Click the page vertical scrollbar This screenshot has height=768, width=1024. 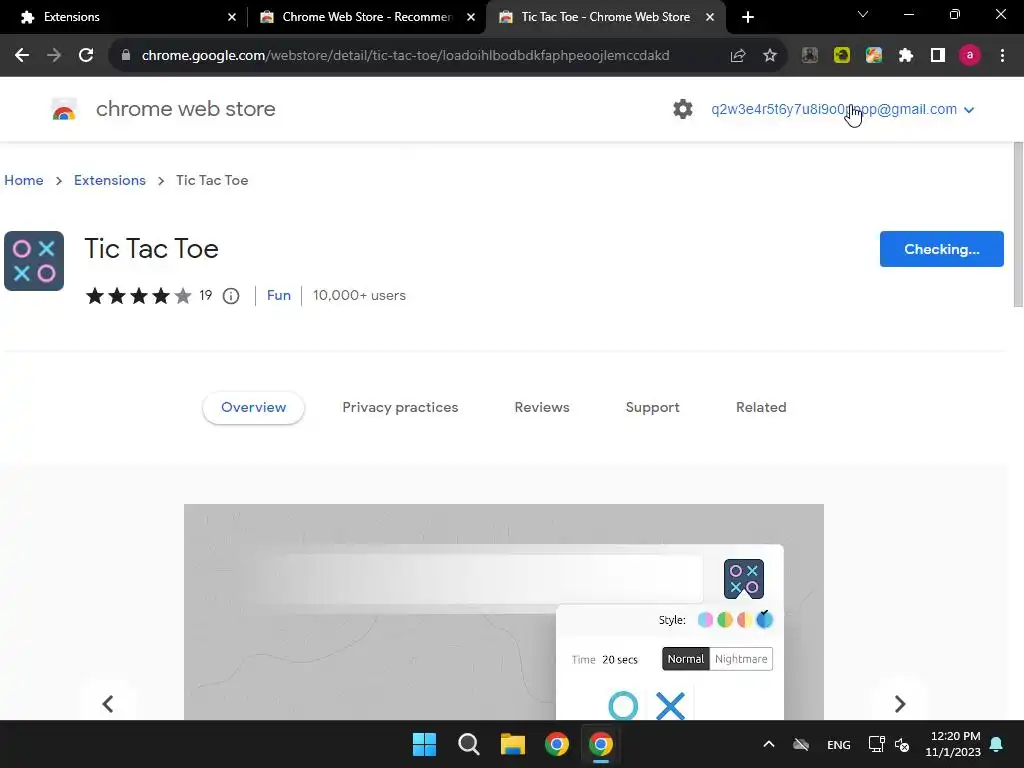click(x=1018, y=225)
